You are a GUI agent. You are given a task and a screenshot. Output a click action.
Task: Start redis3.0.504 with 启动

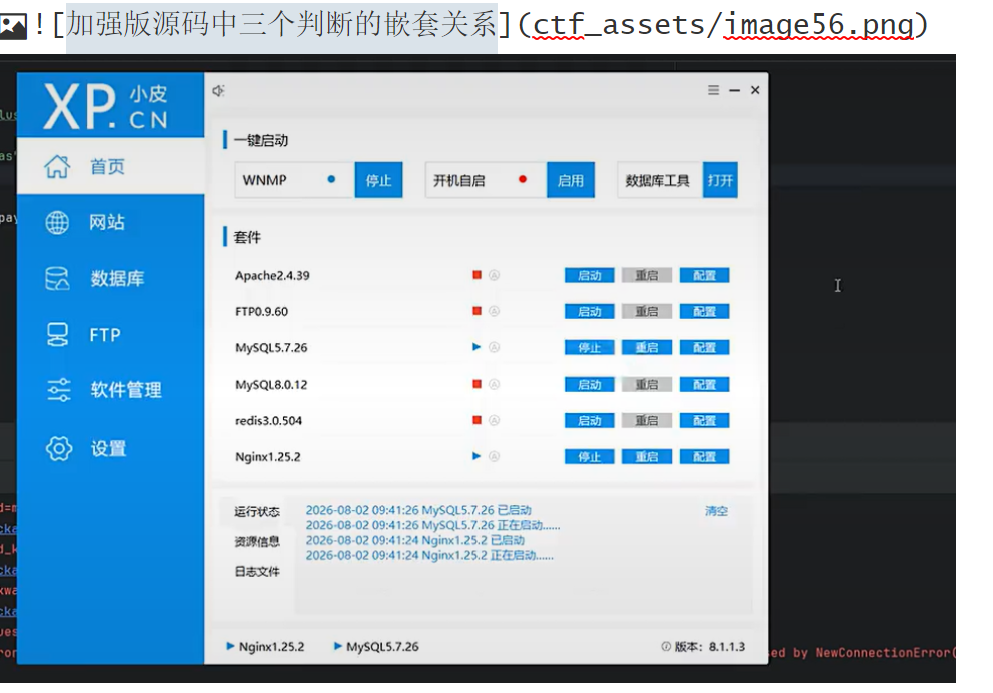[x=590, y=421]
